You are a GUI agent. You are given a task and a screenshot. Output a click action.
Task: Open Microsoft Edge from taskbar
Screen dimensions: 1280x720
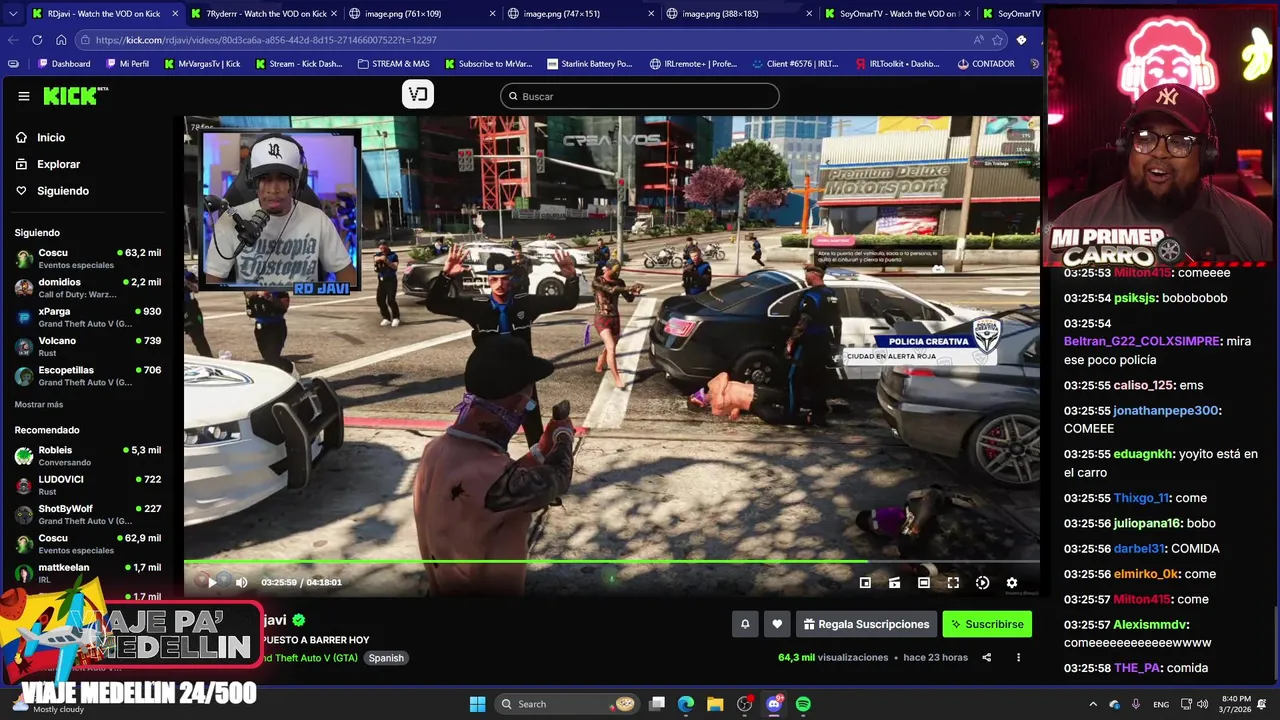pos(686,704)
